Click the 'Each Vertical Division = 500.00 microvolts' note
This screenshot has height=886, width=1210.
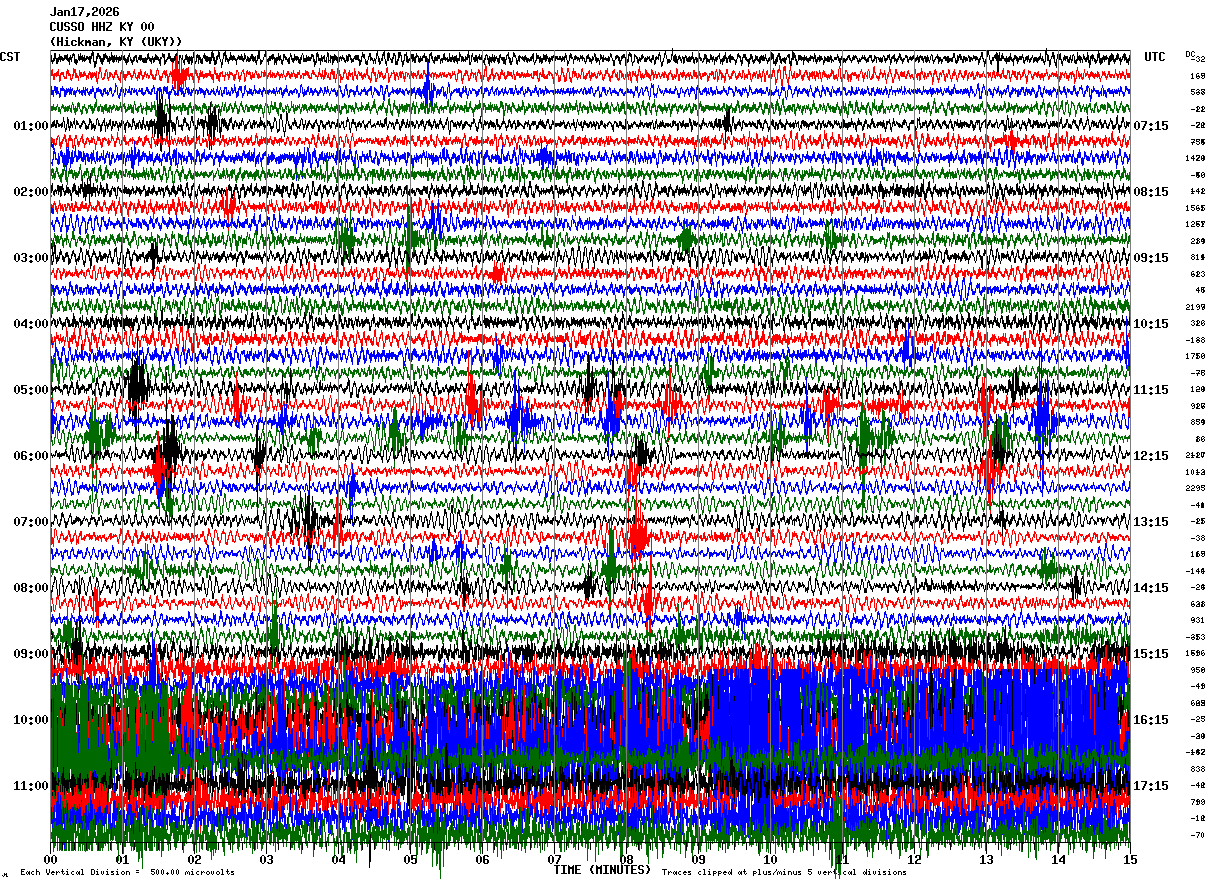click(x=128, y=873)
